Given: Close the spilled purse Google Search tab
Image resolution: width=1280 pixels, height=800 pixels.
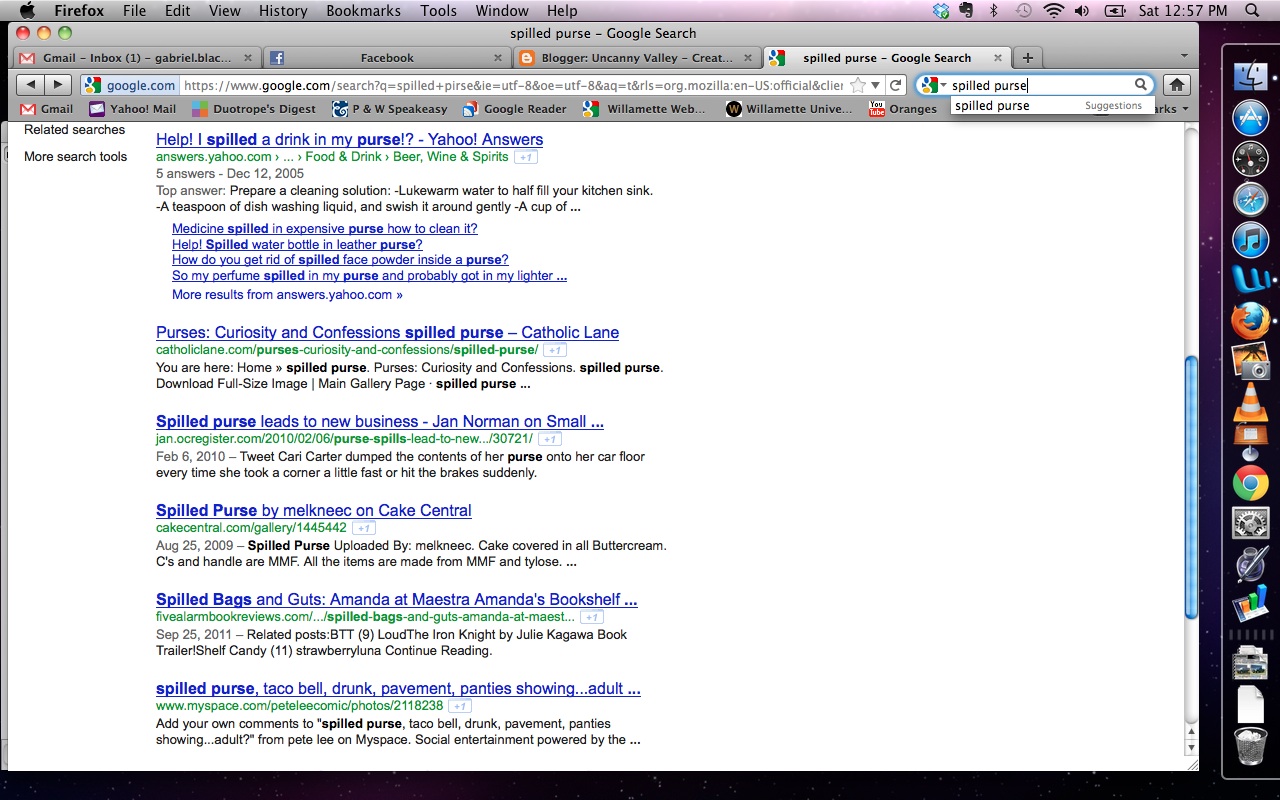Looking at the screenshot, I should (x=996, y=58).
